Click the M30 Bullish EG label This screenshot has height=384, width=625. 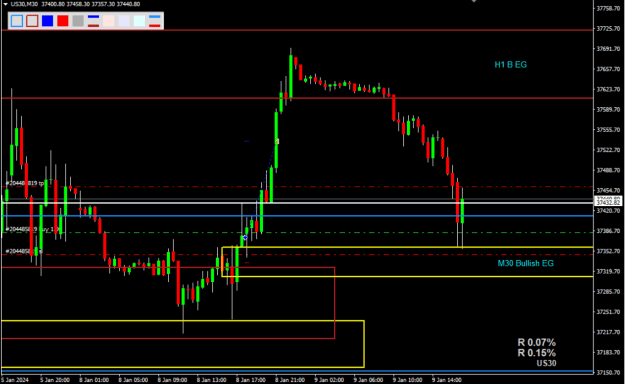[x=525, y=263]
